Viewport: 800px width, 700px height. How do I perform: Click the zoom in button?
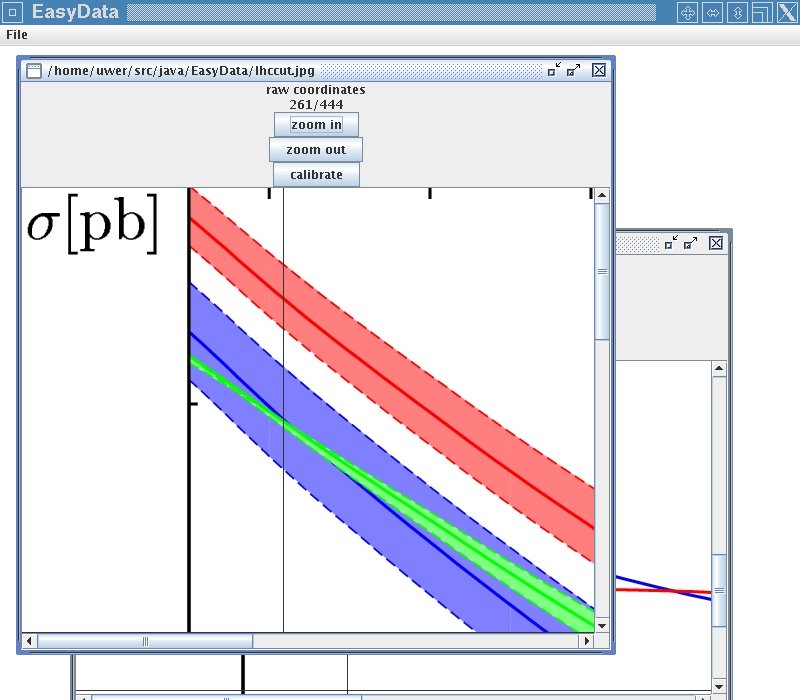click(x=316, y=125)
